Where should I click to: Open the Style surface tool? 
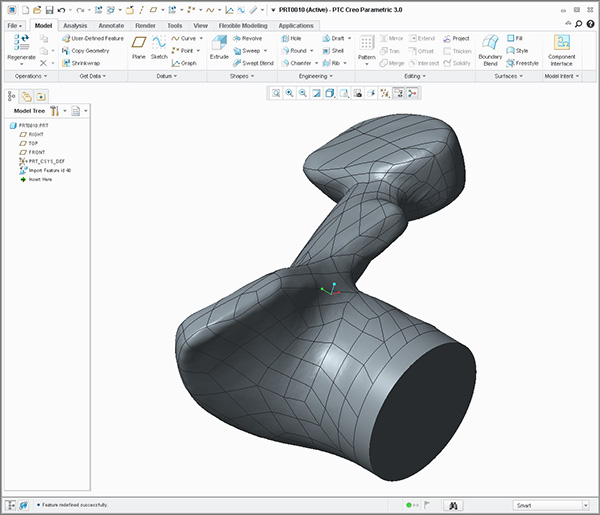pyautogui.click(x=517, y=51)
